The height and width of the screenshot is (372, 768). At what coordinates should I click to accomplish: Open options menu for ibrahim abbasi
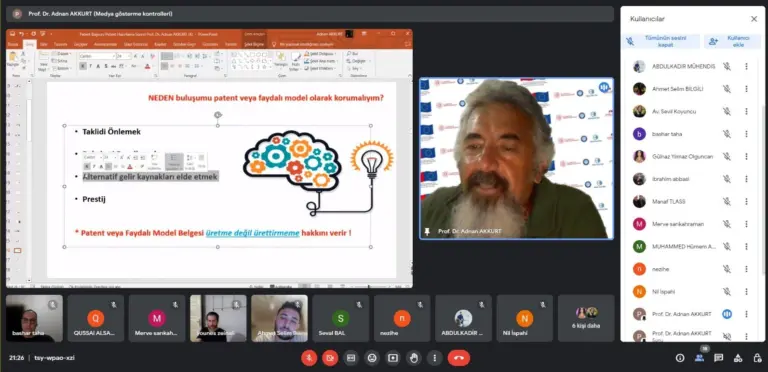746,179
